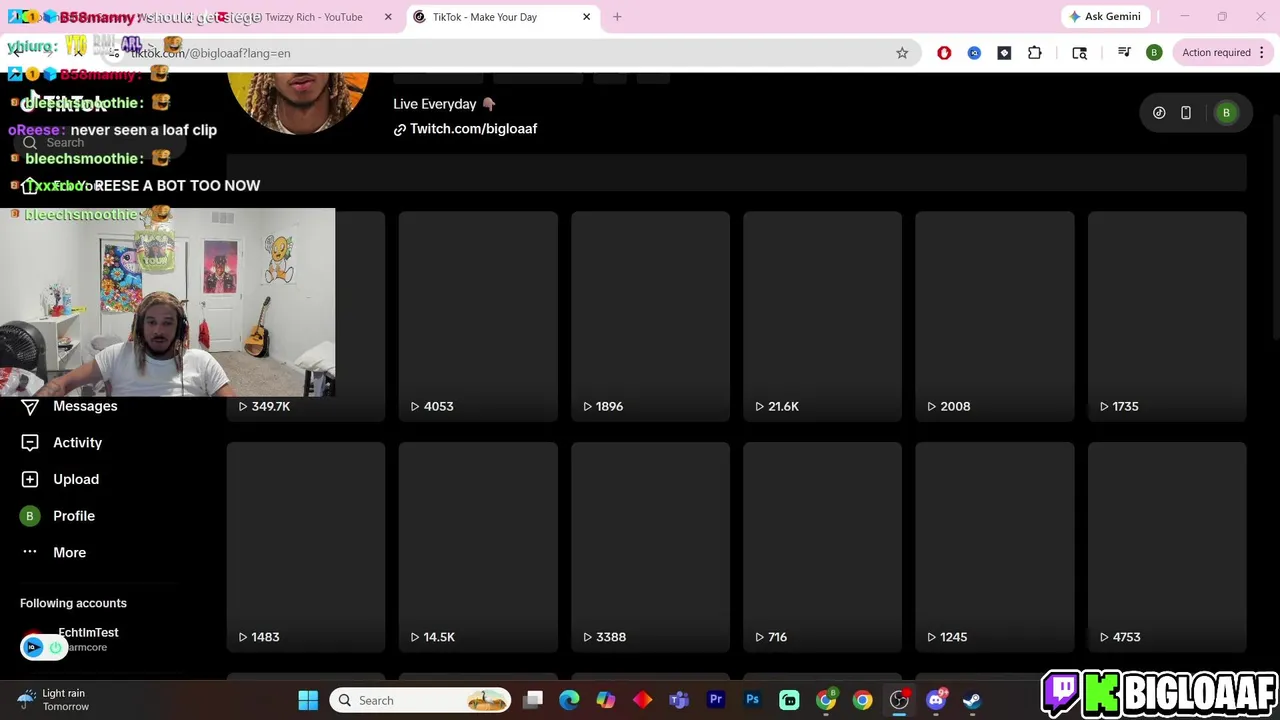Open the video with 2008 views
Viewport: 1280px width, 720px height.
tap(995, 316)
